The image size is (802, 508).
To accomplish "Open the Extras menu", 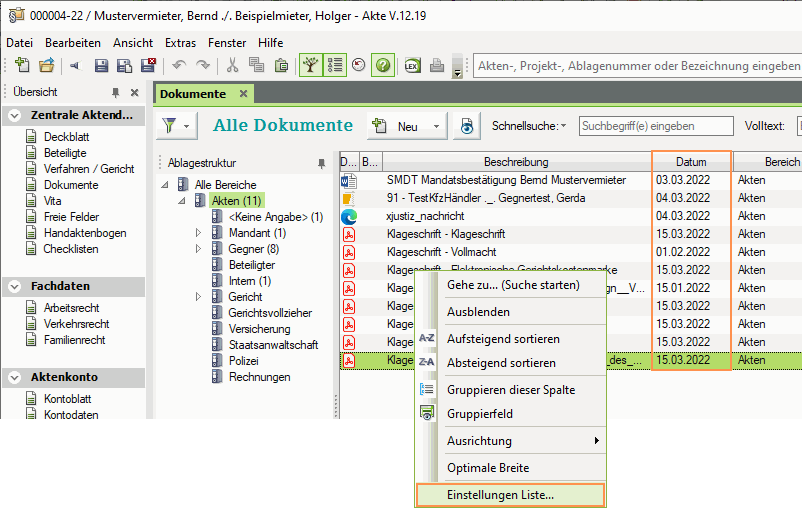I will [180, 43].
